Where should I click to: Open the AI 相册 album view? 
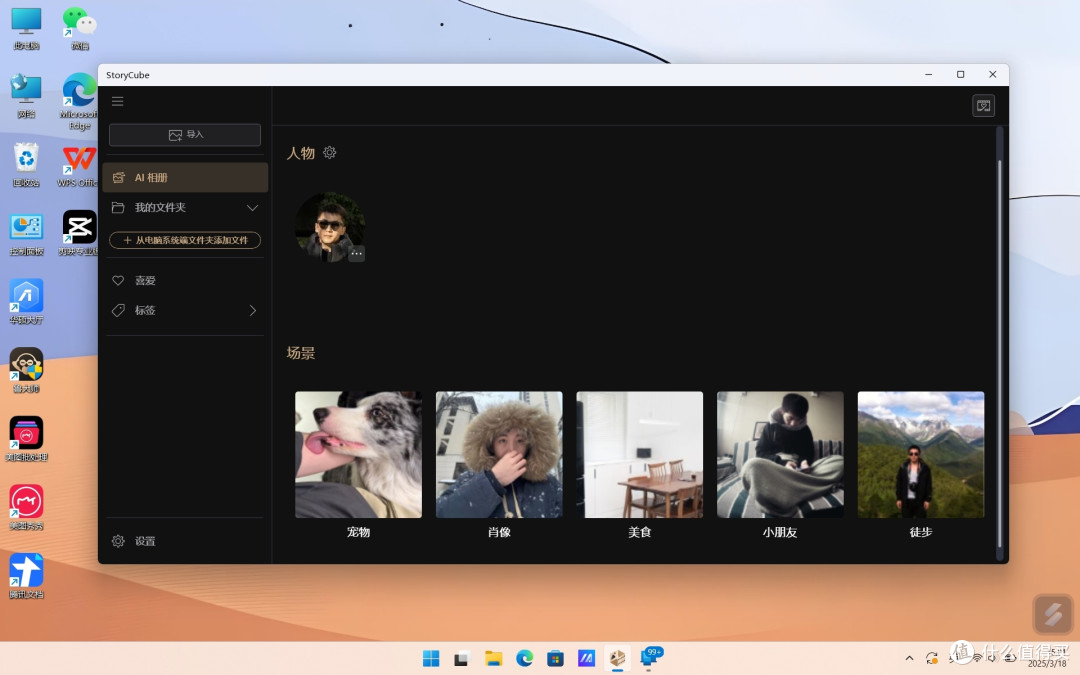185,178
